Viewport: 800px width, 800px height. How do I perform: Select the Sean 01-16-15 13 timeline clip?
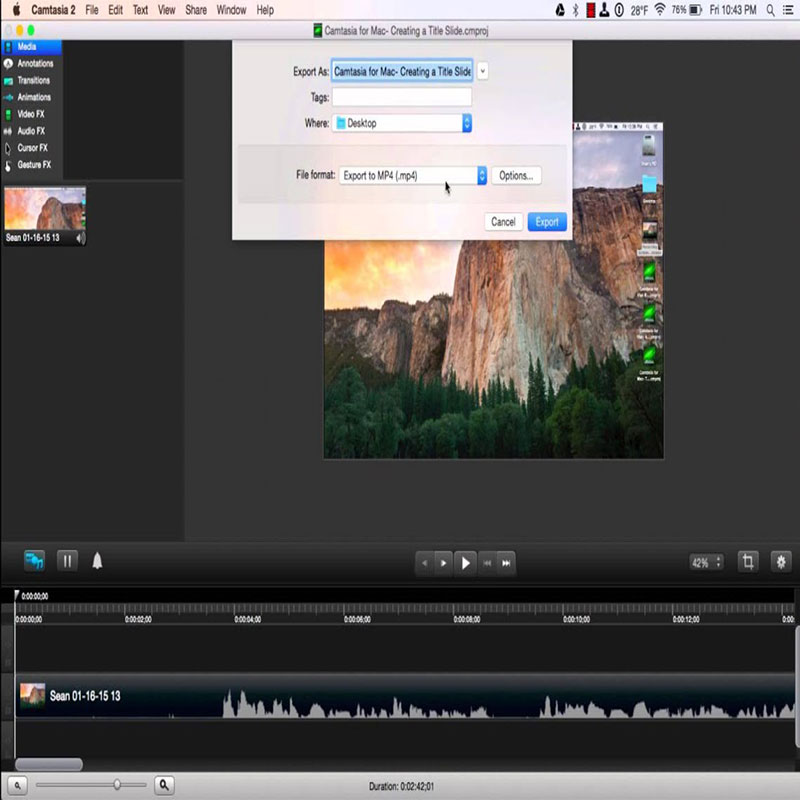405,696
